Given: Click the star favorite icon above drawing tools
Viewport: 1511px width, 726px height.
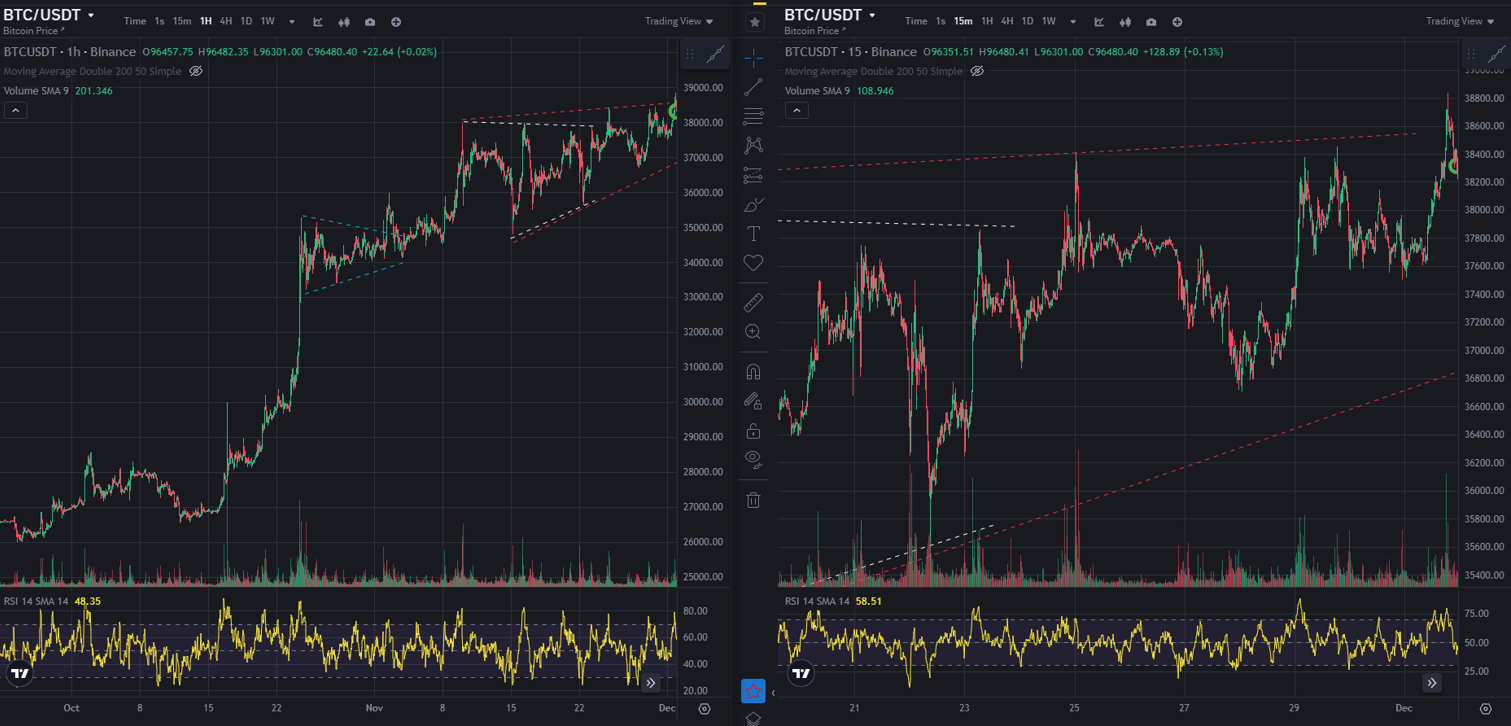Looking at the screenshot, I should tap(754, 22).
